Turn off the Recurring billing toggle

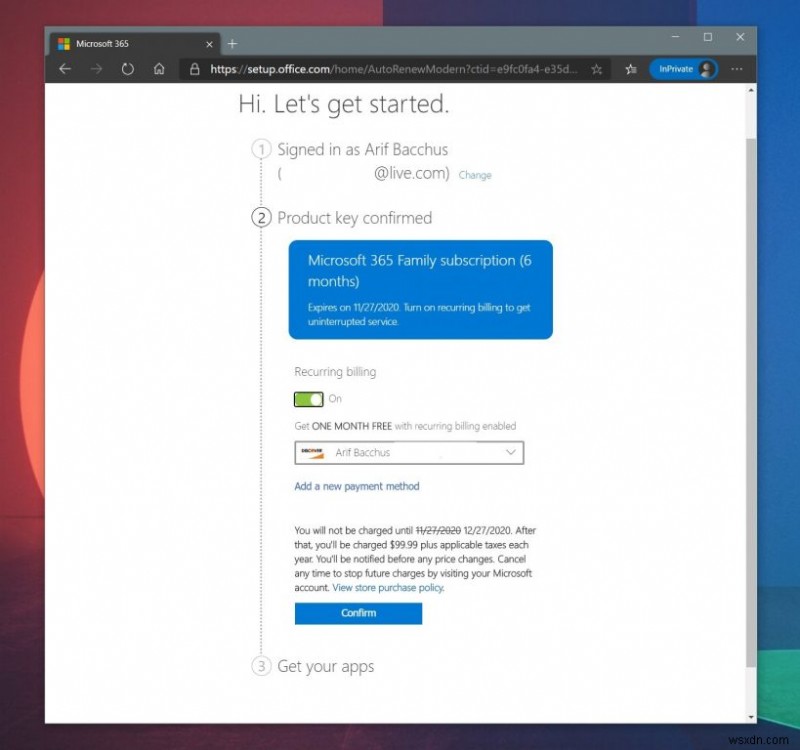[x=307, y=398]
